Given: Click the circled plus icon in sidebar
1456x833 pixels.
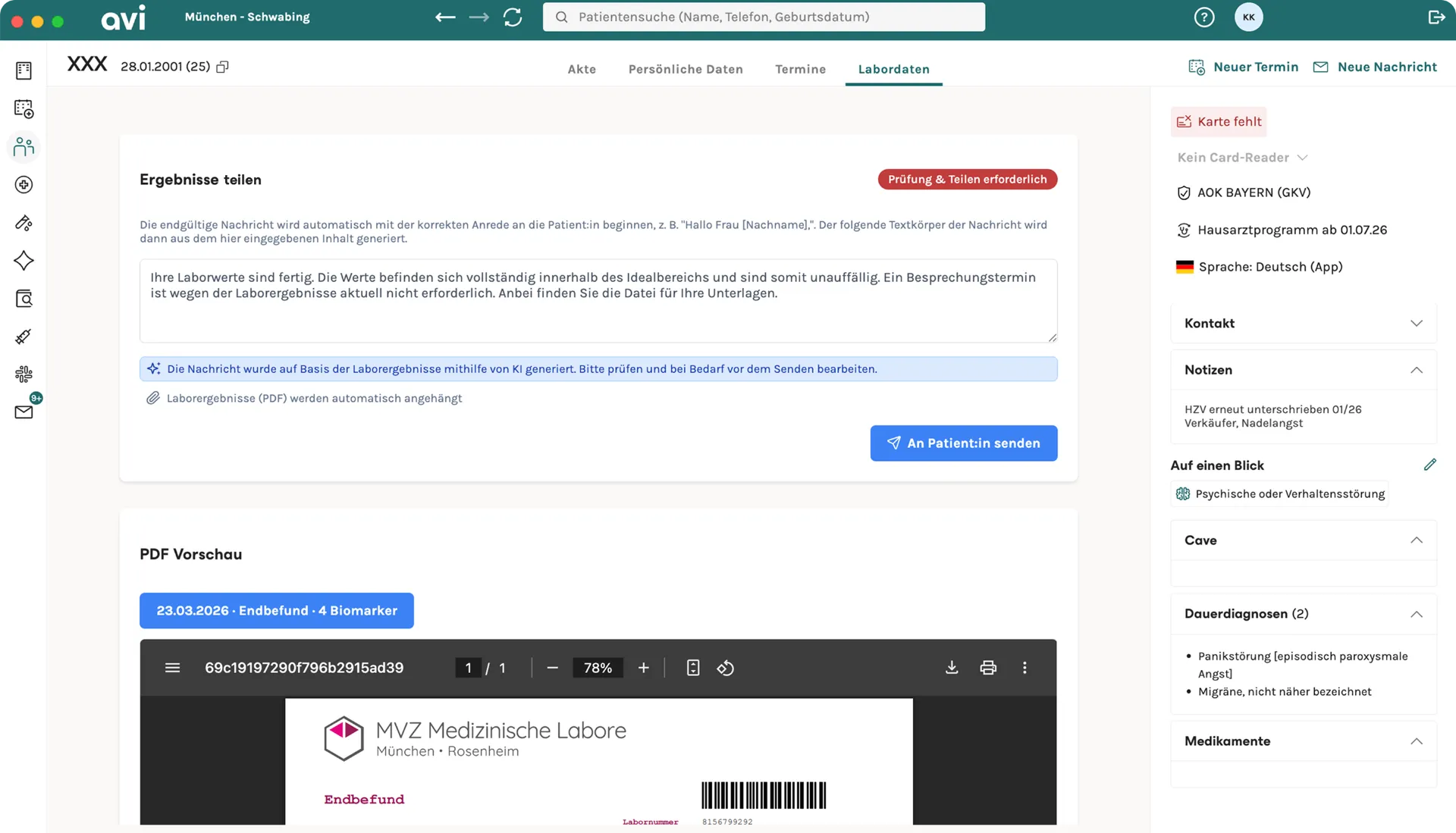Looking at the screenshot, I should click(x=24, y=184).
